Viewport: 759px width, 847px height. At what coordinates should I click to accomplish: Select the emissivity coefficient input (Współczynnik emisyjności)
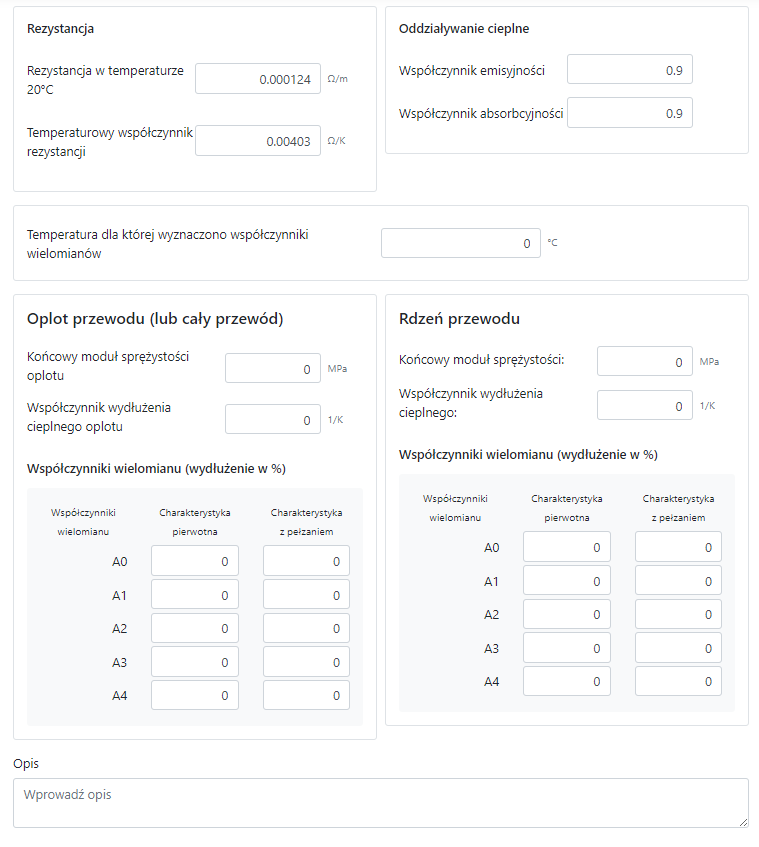click(x=629, y=70)
